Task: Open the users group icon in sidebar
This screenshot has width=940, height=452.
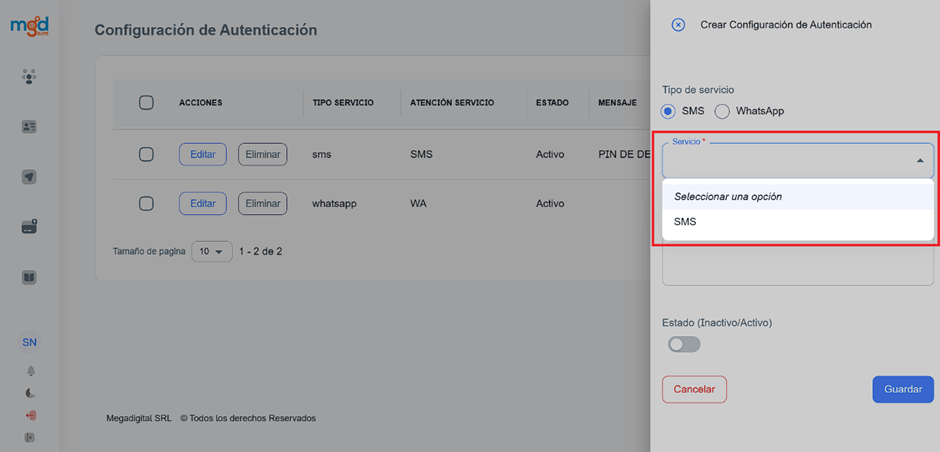Action: (x=29, y=76)
